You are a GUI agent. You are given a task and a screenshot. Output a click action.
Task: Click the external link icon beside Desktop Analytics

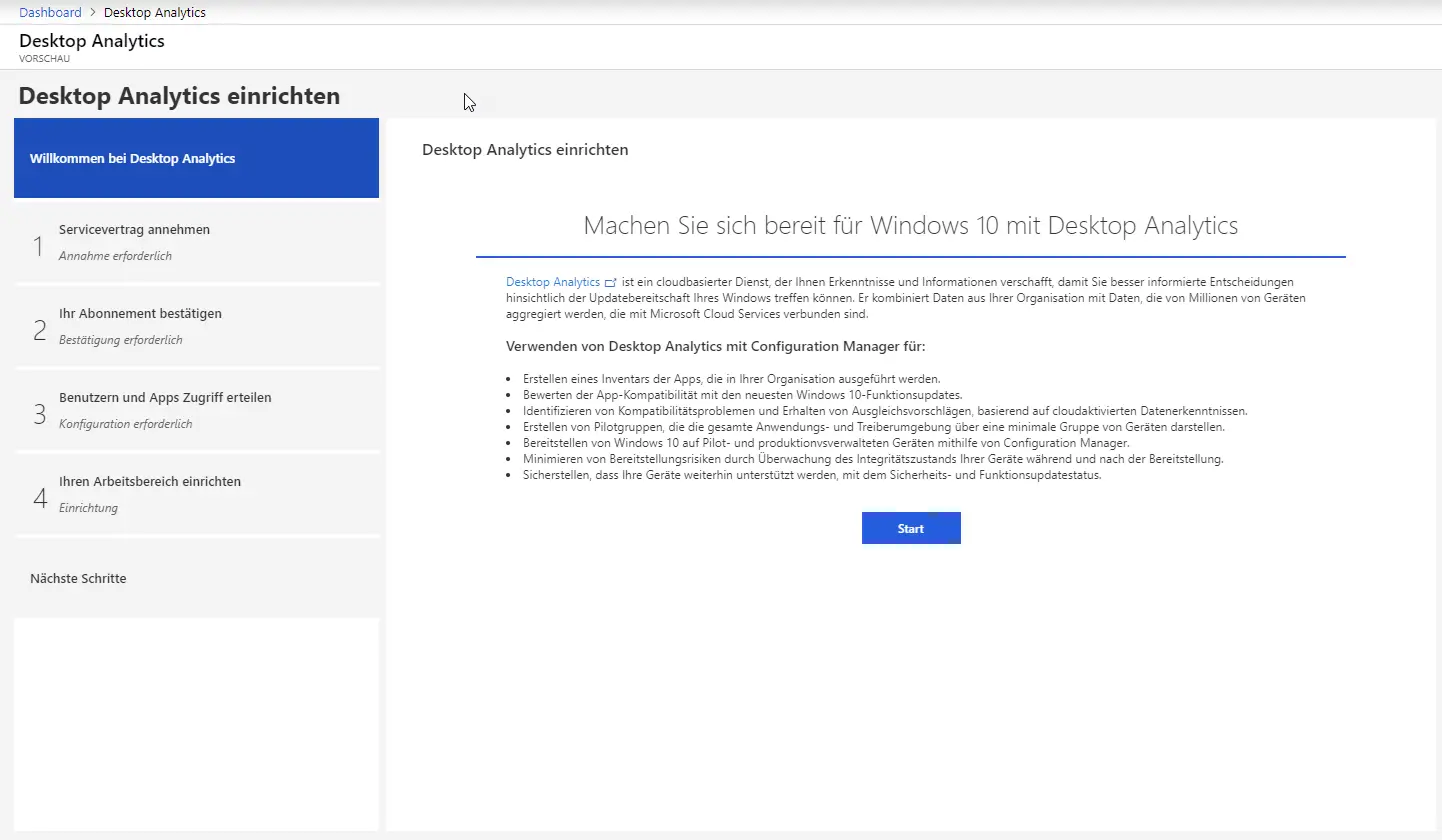pos(611,283)
